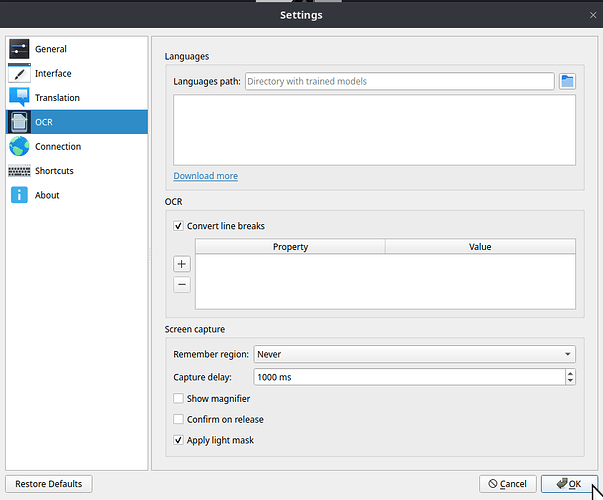Enable Show magnifier checkbox
The width and height of the screenshot is (603, 500).
point(179,399)
